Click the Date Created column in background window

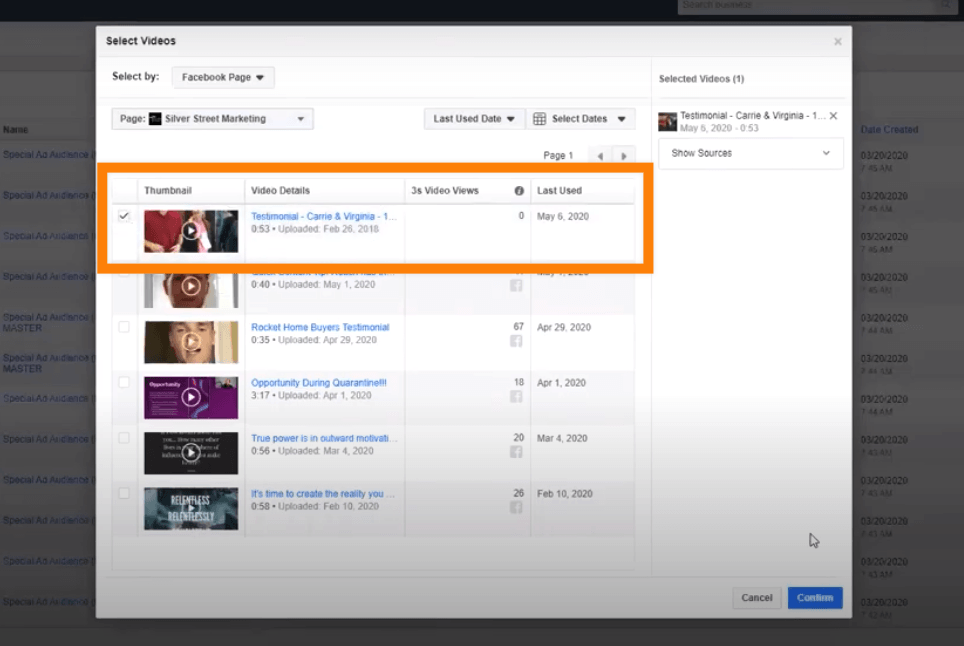pos(889,130)
